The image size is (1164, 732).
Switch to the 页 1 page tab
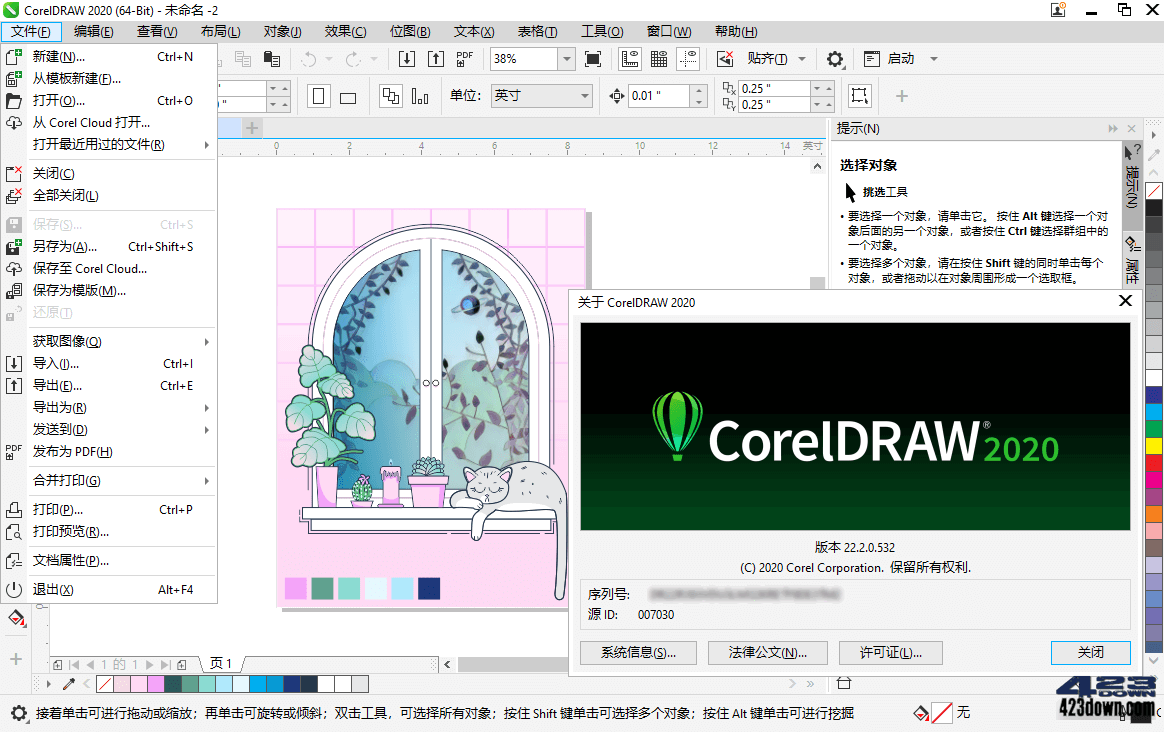(x=221, y=663)
